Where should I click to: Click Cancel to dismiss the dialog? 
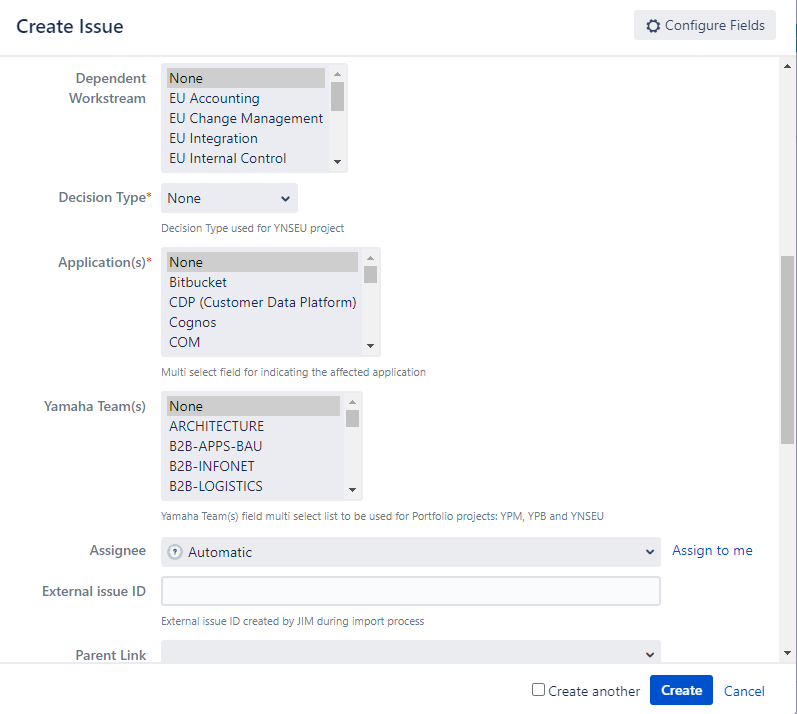point(744,691)
